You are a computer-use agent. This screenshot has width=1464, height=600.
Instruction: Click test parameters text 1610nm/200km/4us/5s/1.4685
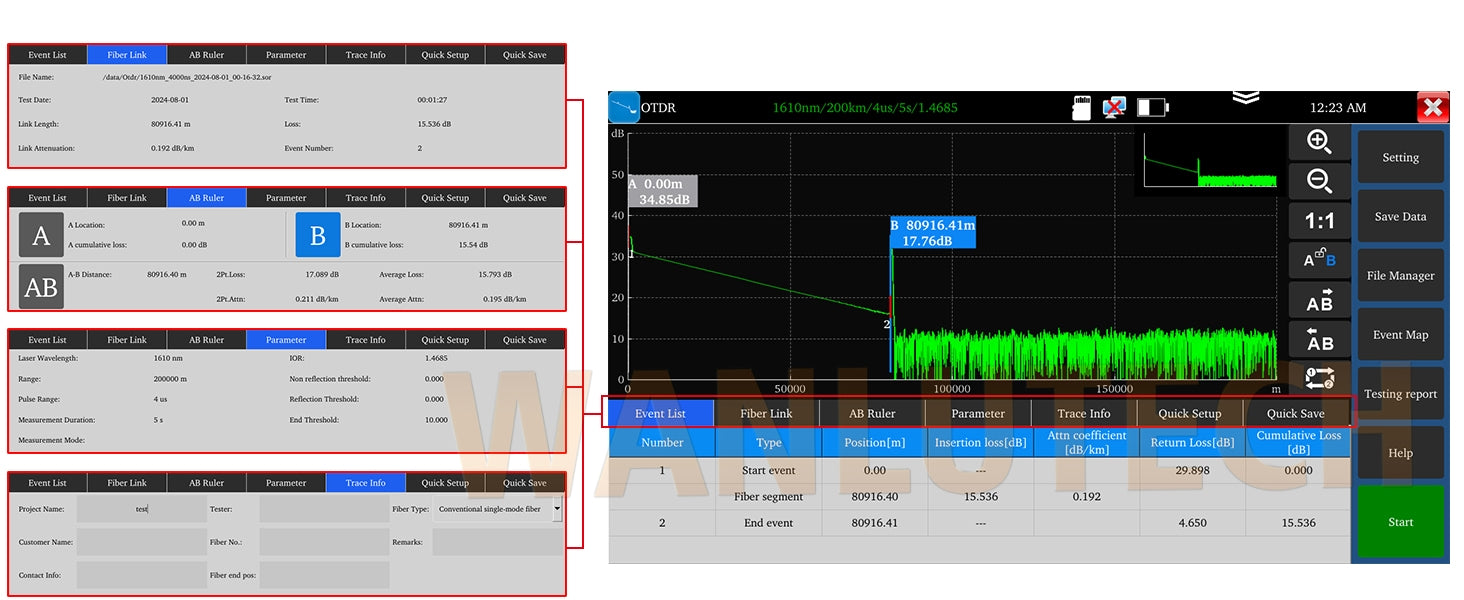(x=865, y=107)
